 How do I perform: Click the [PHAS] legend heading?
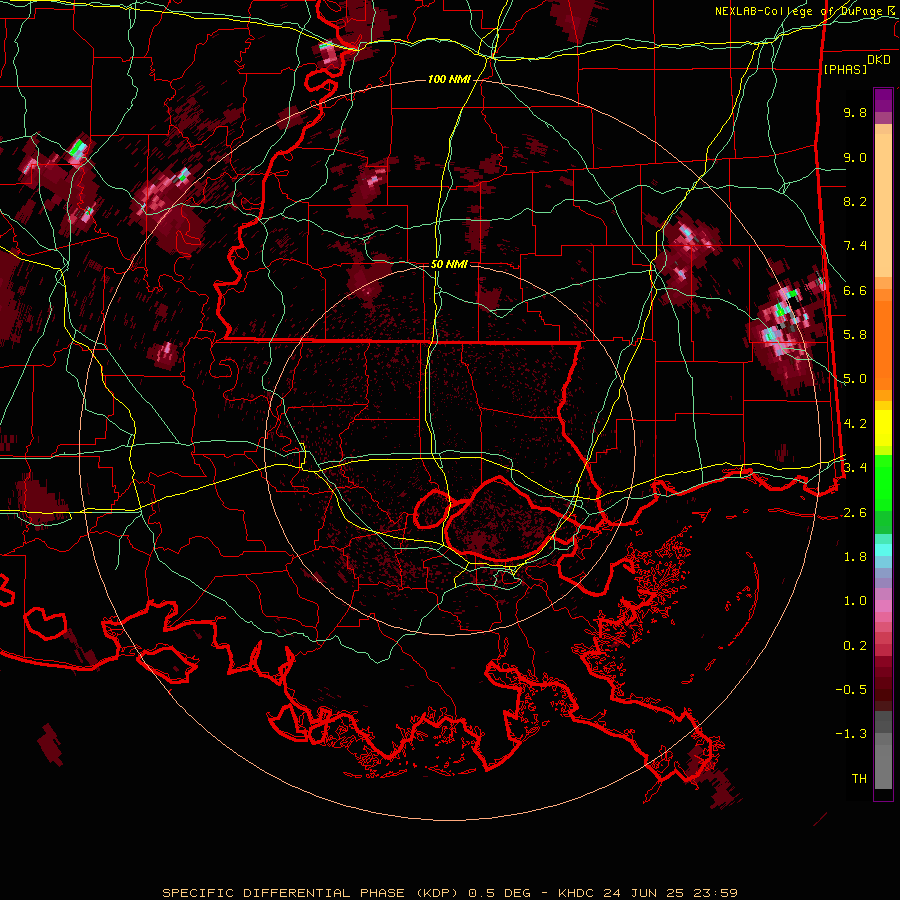845,69
